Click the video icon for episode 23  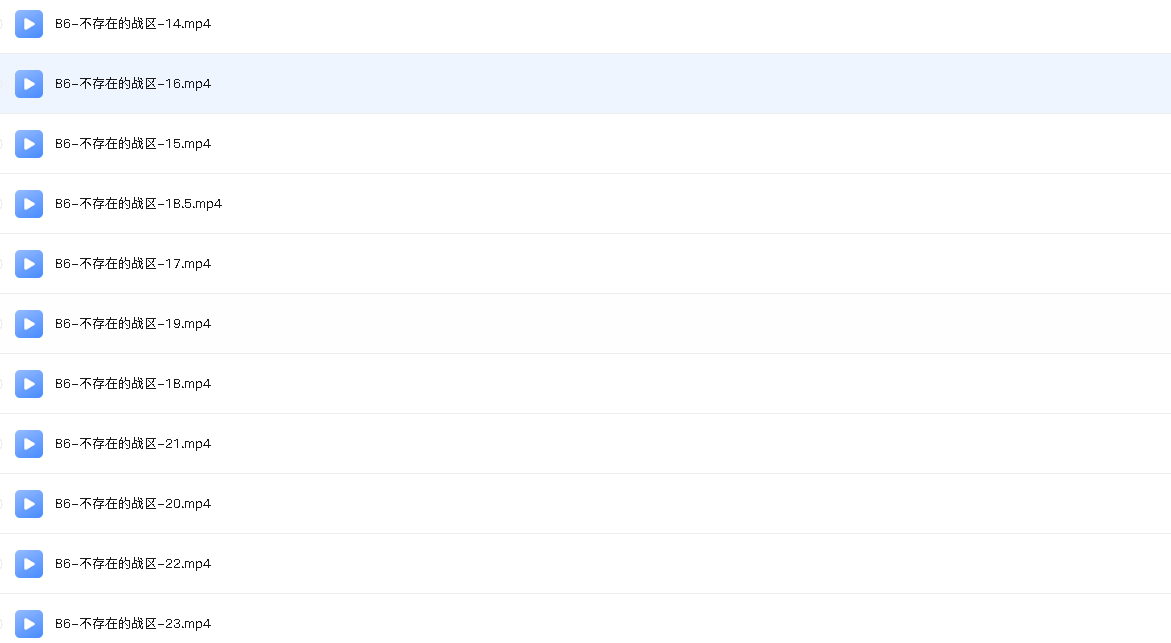(29, 624)
